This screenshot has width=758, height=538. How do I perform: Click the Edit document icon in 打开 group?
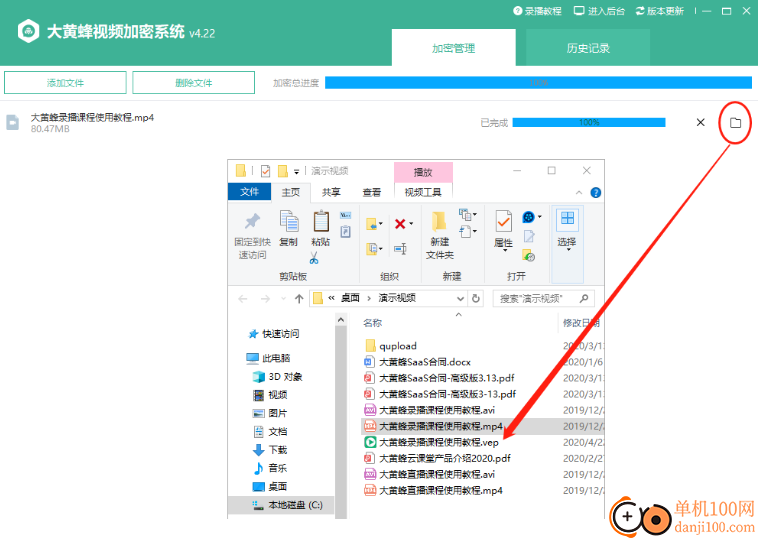pos(529,236)
